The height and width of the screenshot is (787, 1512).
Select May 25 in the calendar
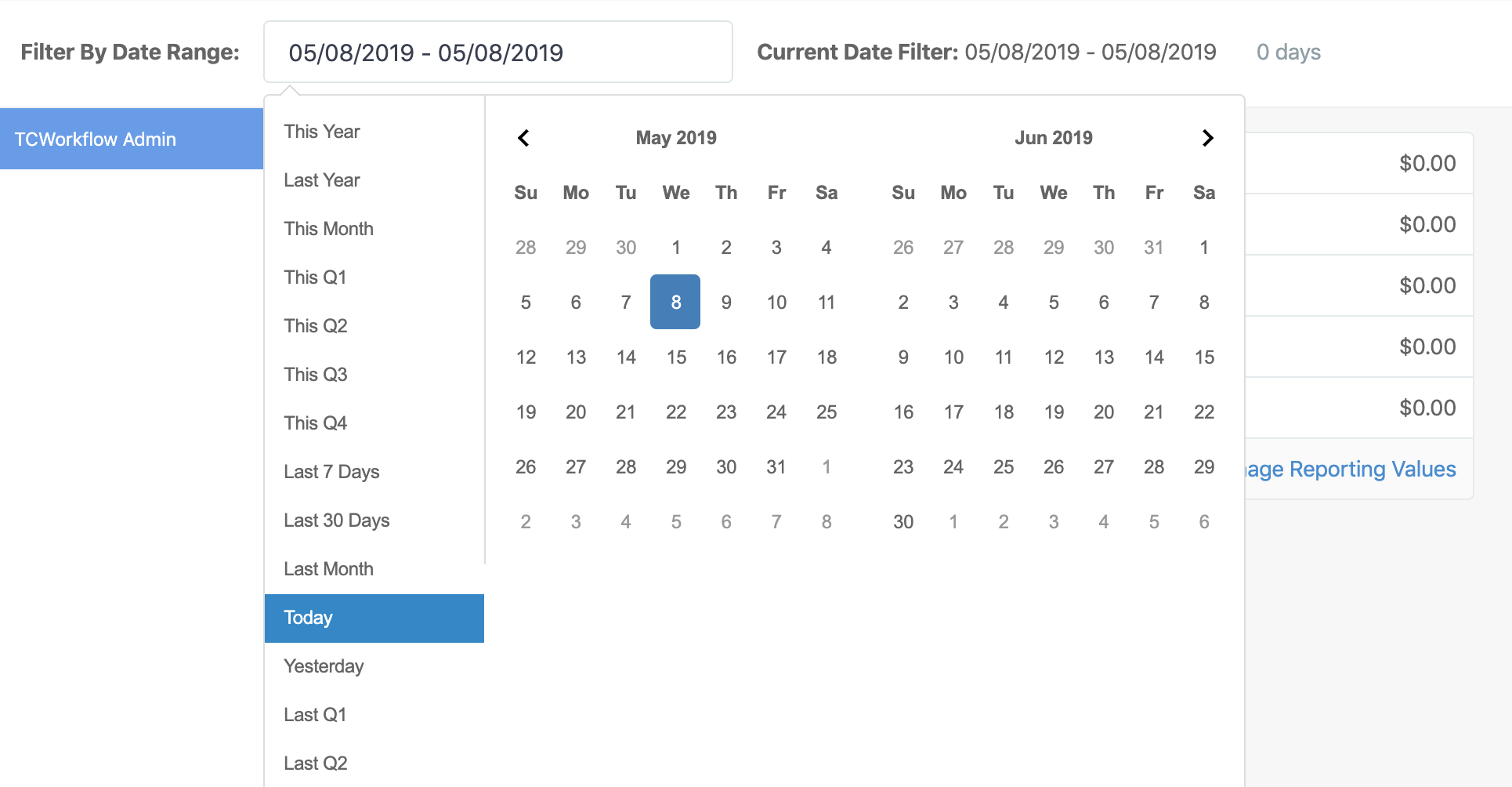(x=826, y=412)
